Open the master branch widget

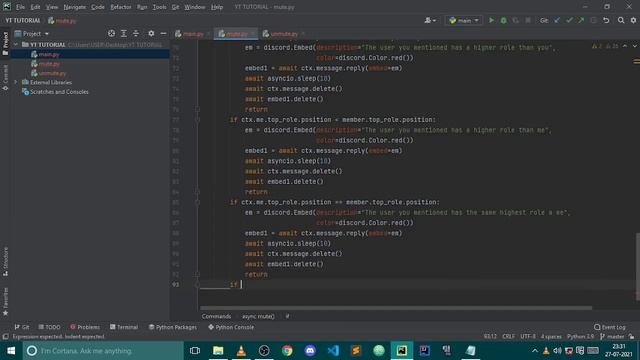tap(612, 336)
